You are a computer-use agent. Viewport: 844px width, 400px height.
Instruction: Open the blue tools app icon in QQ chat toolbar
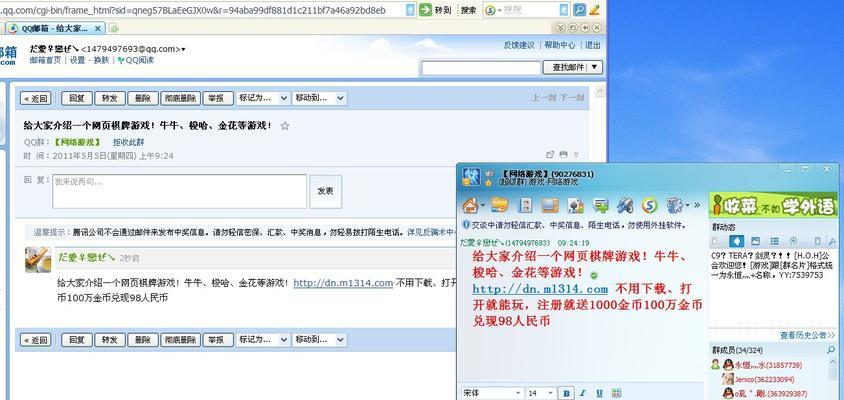625,205
